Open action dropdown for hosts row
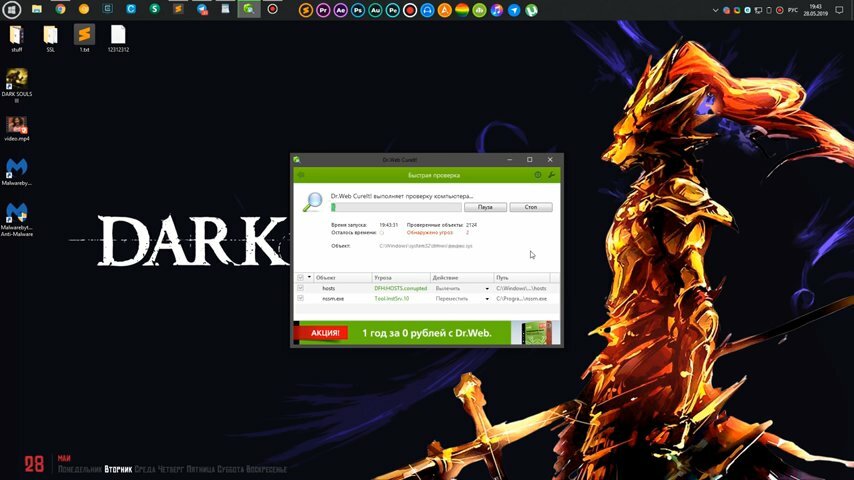Screen dimensions: 854x480 [x=487, y=288]
